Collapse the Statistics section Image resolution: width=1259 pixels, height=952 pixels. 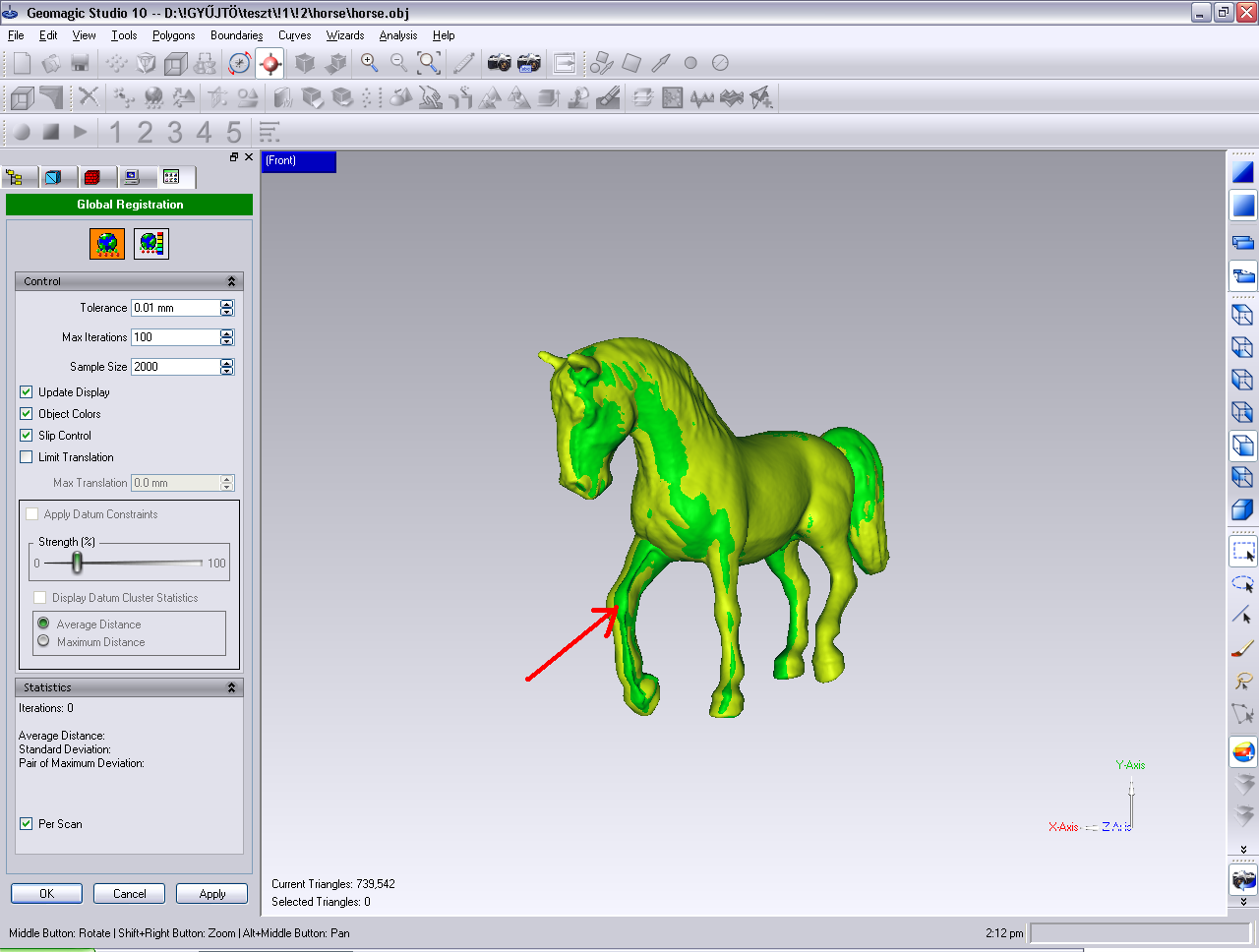point(231,687)
